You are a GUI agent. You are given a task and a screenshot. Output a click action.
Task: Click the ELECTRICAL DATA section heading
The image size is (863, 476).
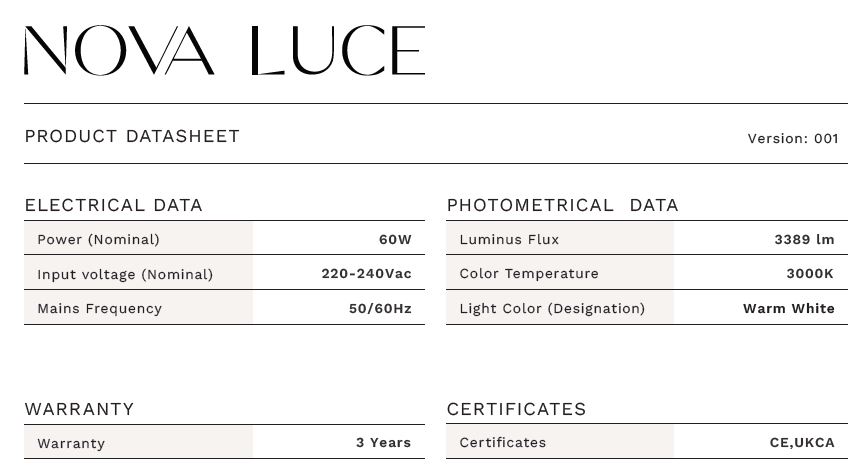113,205
